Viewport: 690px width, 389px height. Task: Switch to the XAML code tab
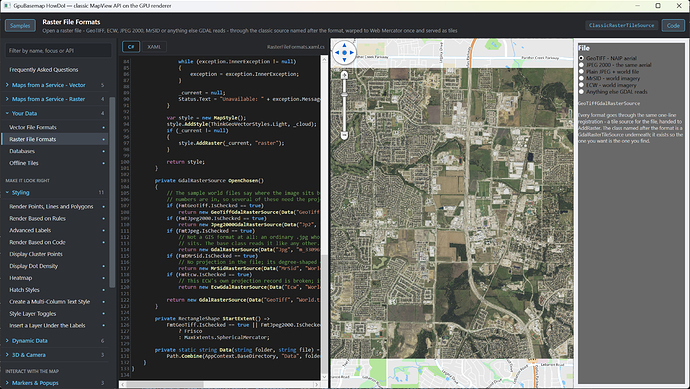tap(154, 47)
